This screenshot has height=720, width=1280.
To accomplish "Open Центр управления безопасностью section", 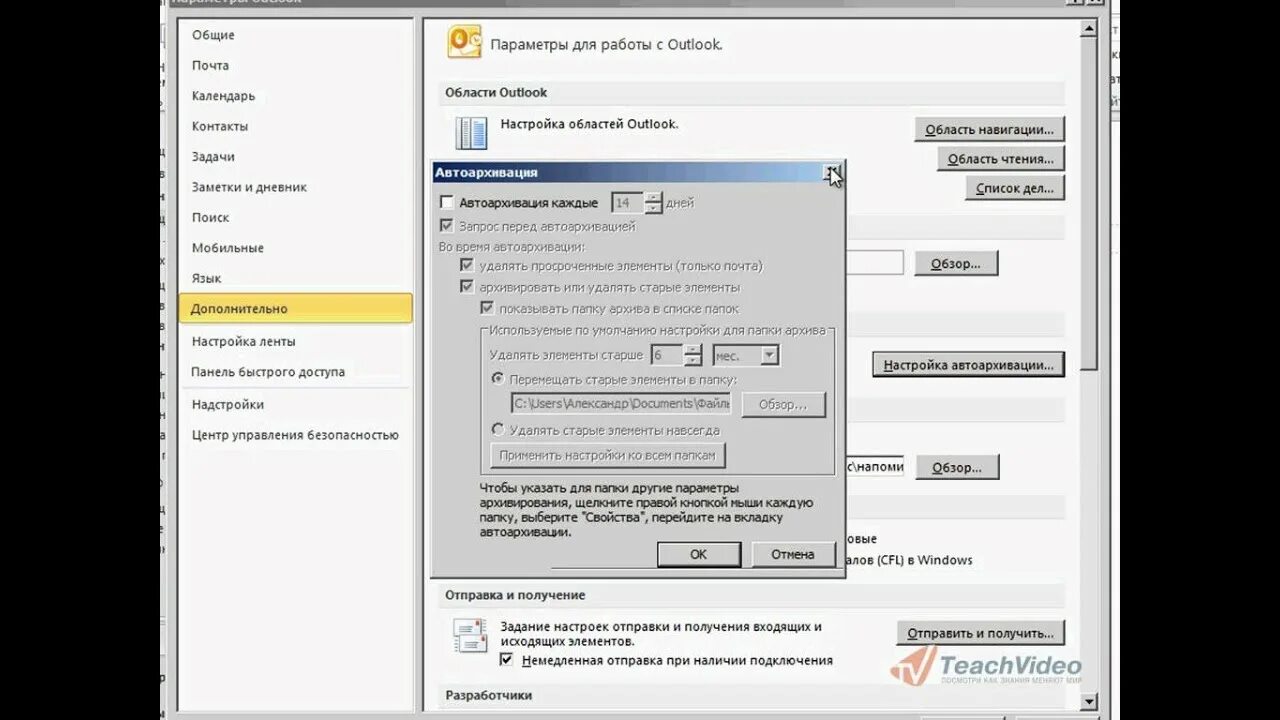I will 296,434.
